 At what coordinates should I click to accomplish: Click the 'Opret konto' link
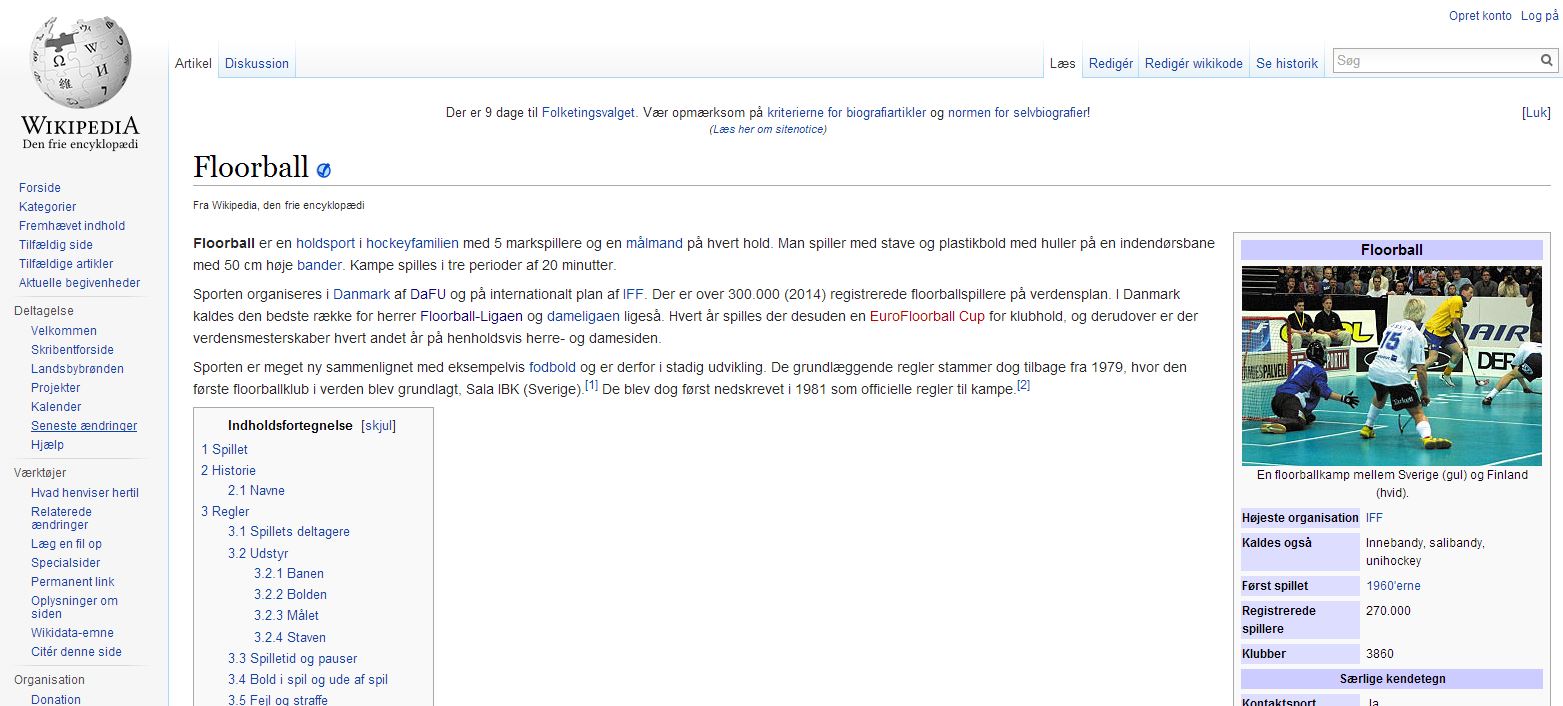coord(1479,16)
